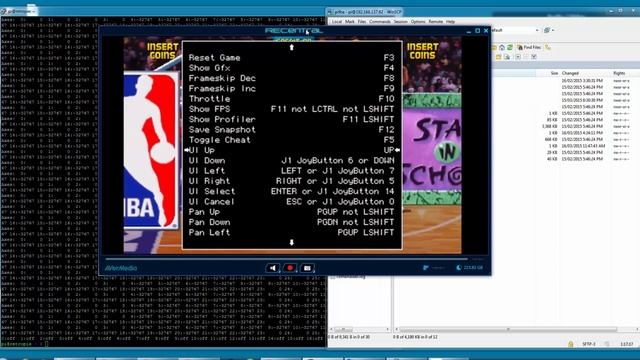The image size is (640, 360).
Task: Click the padlock icon in WinSCP's status bar
Action: (570, 344)
